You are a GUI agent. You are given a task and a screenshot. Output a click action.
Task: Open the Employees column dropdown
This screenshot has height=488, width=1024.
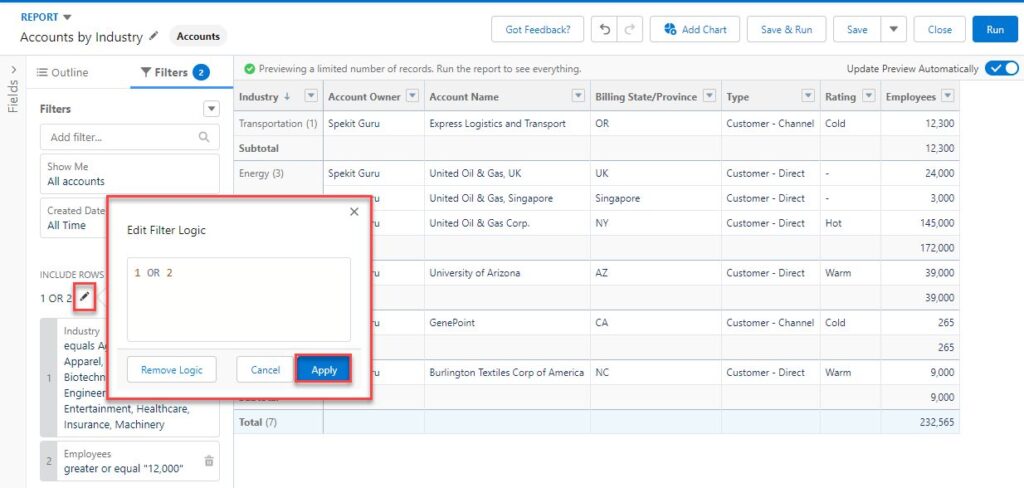948,96
